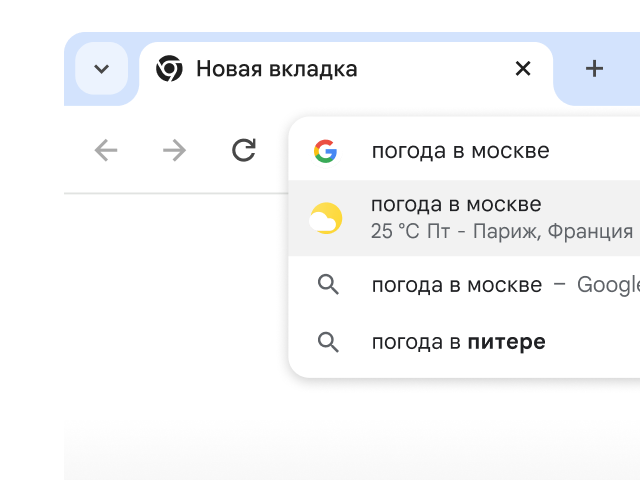Open the tab search dropdown chevron
Screen dimensions: 640x480
[101, 69]
